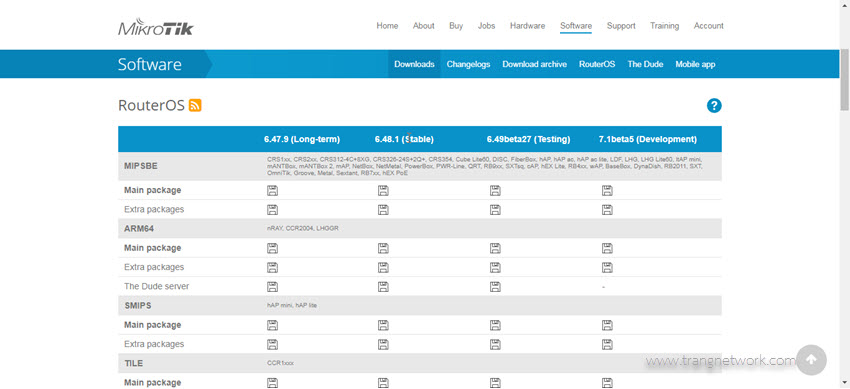Download MIPSBE Extra packages 6.48.1 Stable
The image size is (850, 389).
tap(383, 210)
